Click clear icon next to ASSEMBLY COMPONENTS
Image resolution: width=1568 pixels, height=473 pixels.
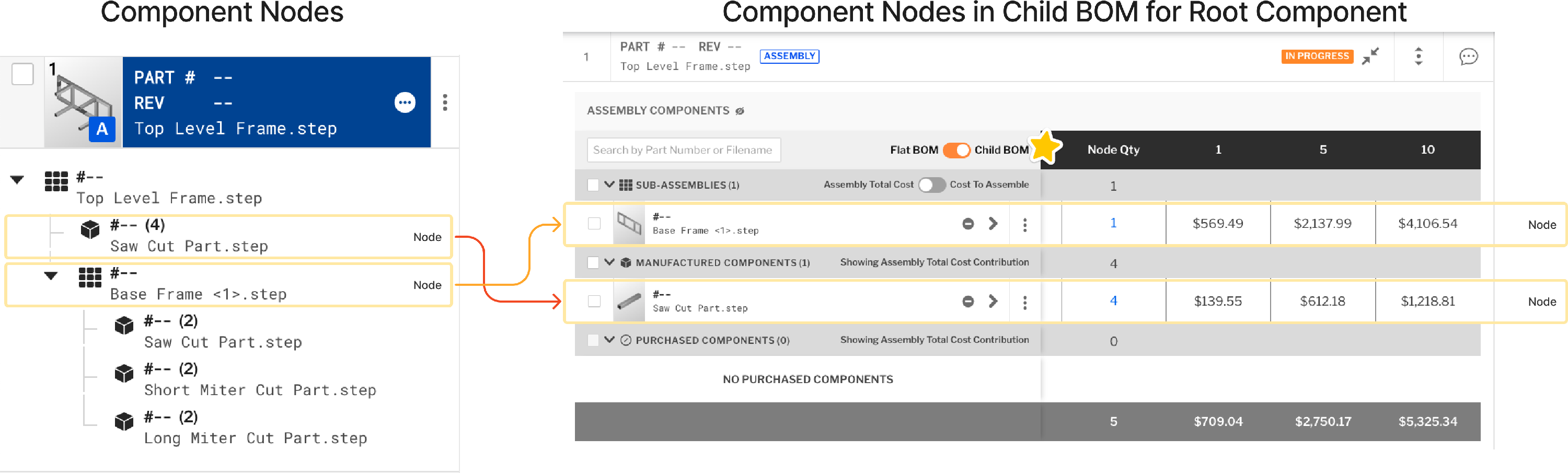coord(740,111)
